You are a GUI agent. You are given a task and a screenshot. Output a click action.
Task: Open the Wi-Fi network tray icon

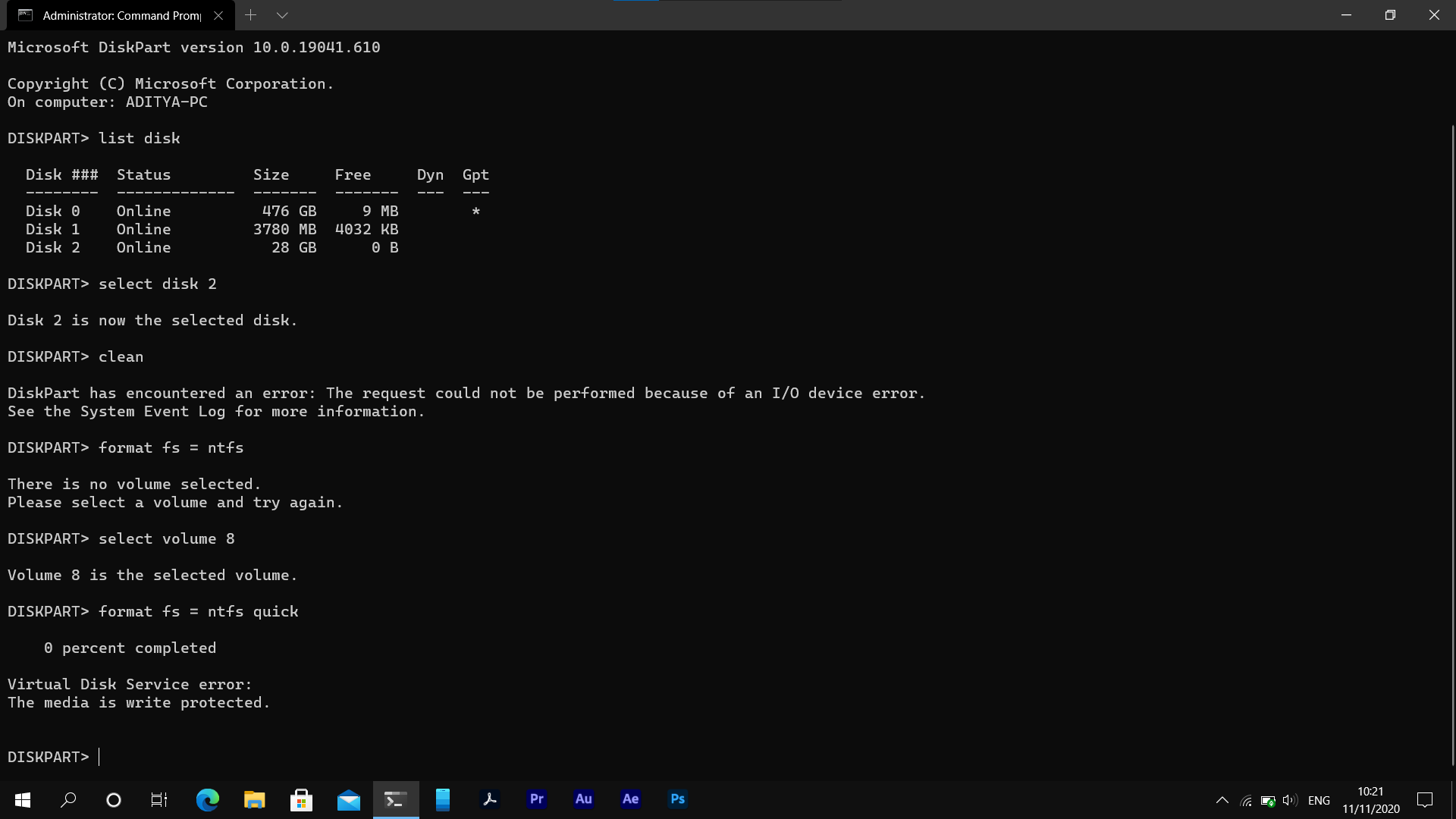click(x=1246, y=800)
